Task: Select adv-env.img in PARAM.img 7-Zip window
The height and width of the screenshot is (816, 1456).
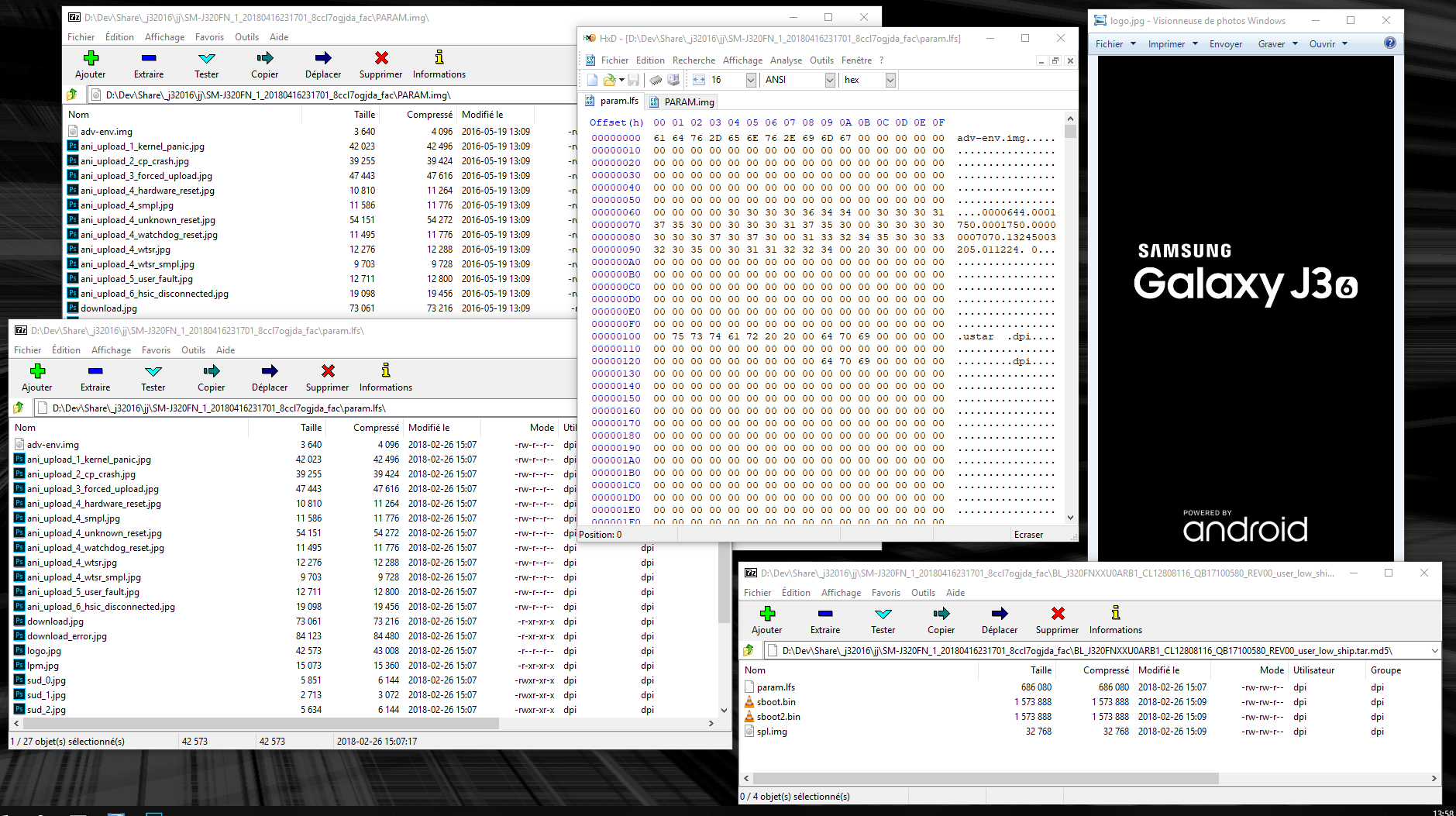Action: tap(106, 132)
